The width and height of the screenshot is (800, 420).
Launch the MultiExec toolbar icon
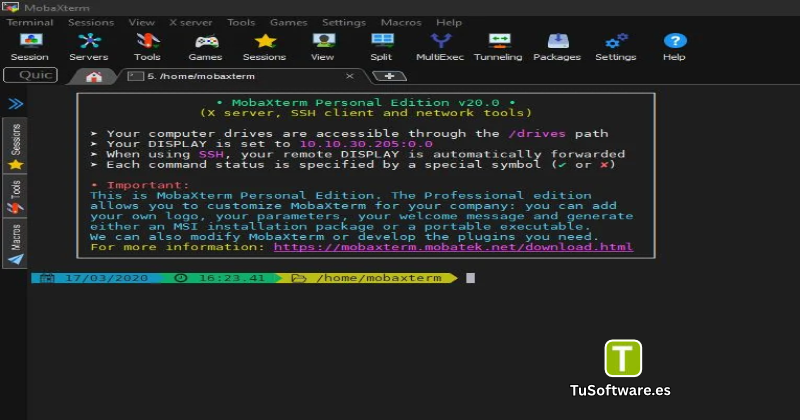click(440, 46)
